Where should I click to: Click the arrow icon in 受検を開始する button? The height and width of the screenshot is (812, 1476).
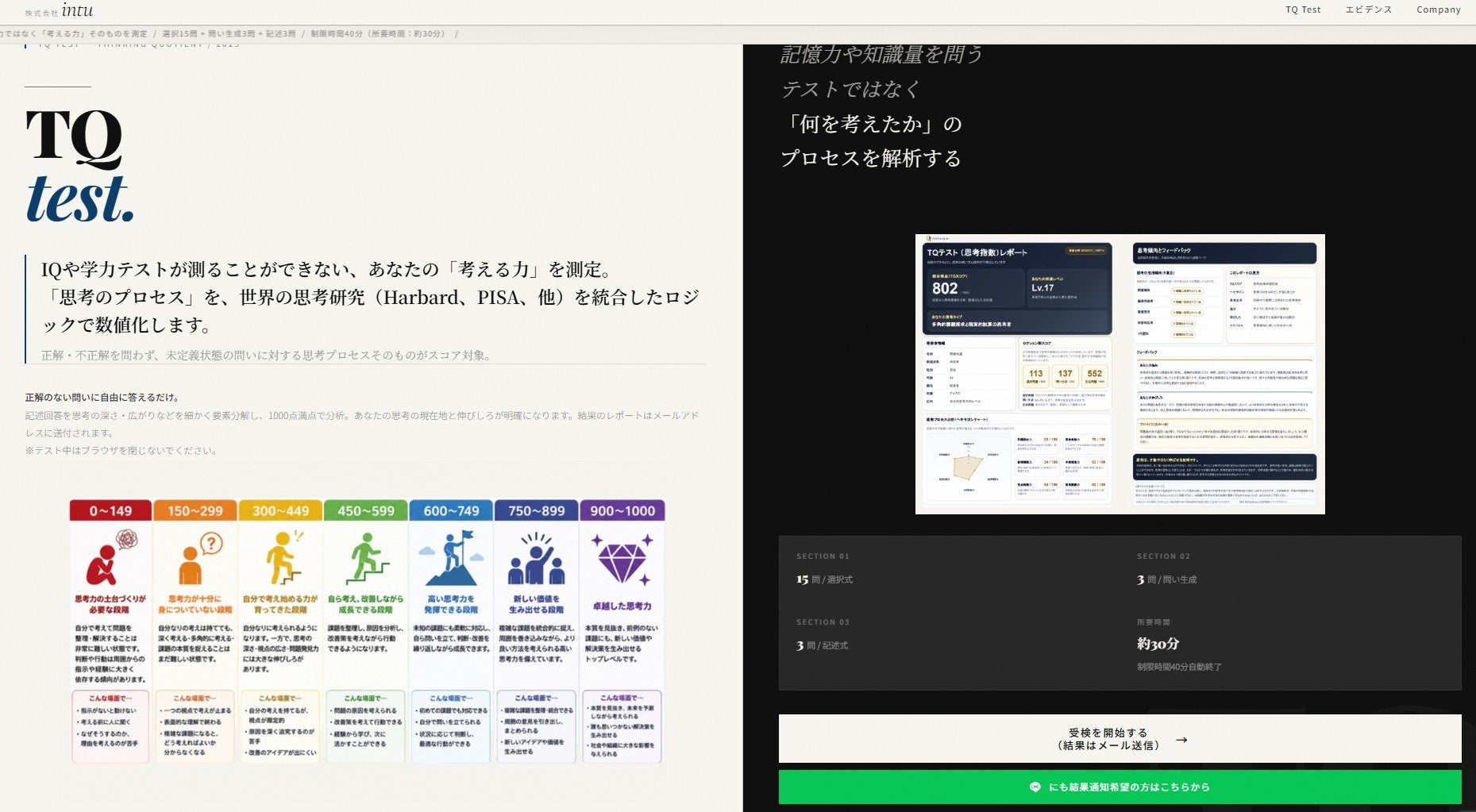[x=1181, y=740]
